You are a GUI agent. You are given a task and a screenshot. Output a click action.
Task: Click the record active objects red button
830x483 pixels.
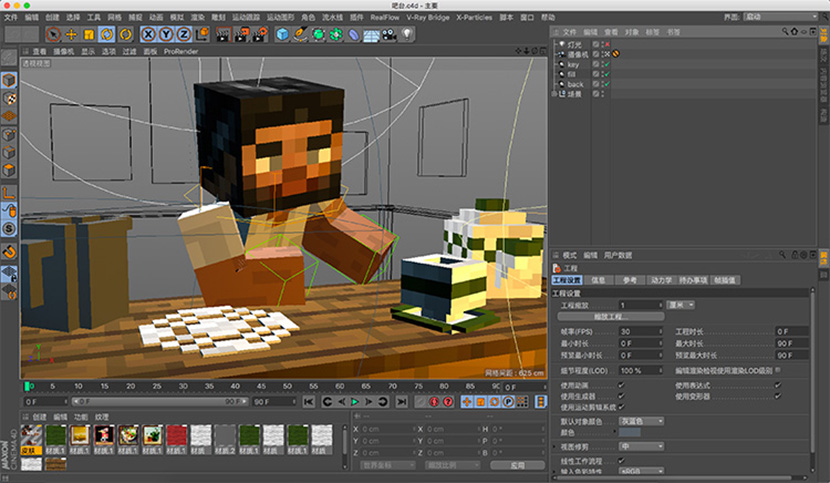click(x=434, y=402)
